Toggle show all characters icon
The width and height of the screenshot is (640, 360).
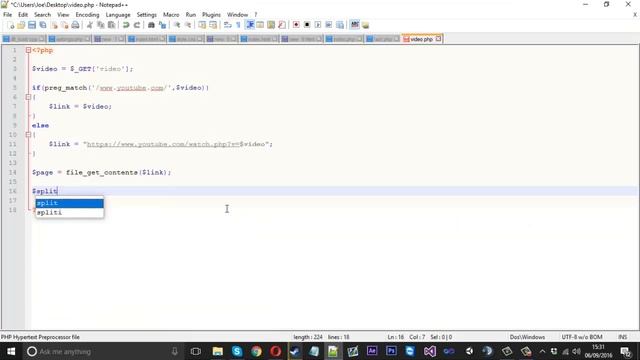pyautogui.click(x=238, y=25)
